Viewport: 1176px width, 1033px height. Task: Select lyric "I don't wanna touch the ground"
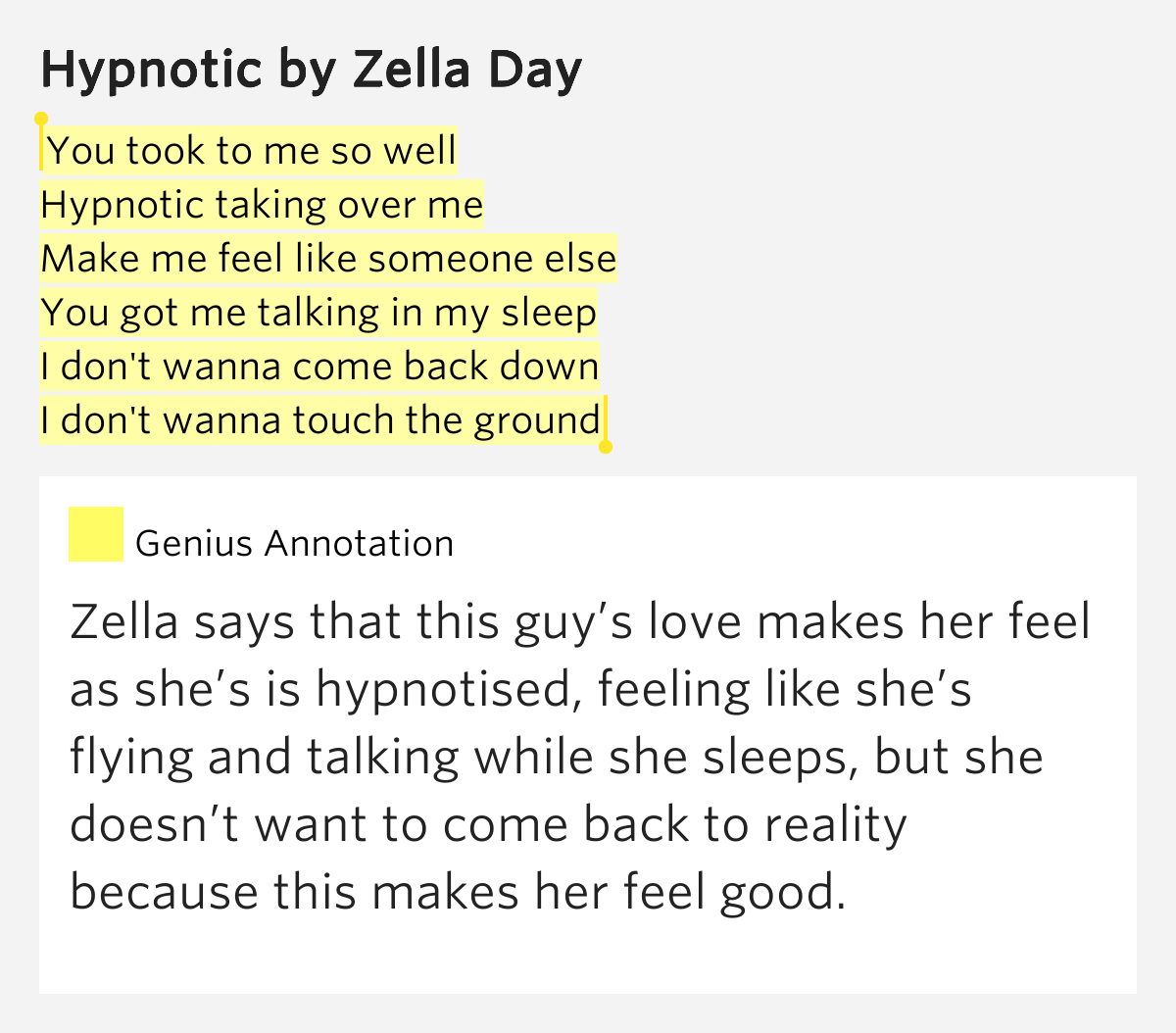pos(319,420)
